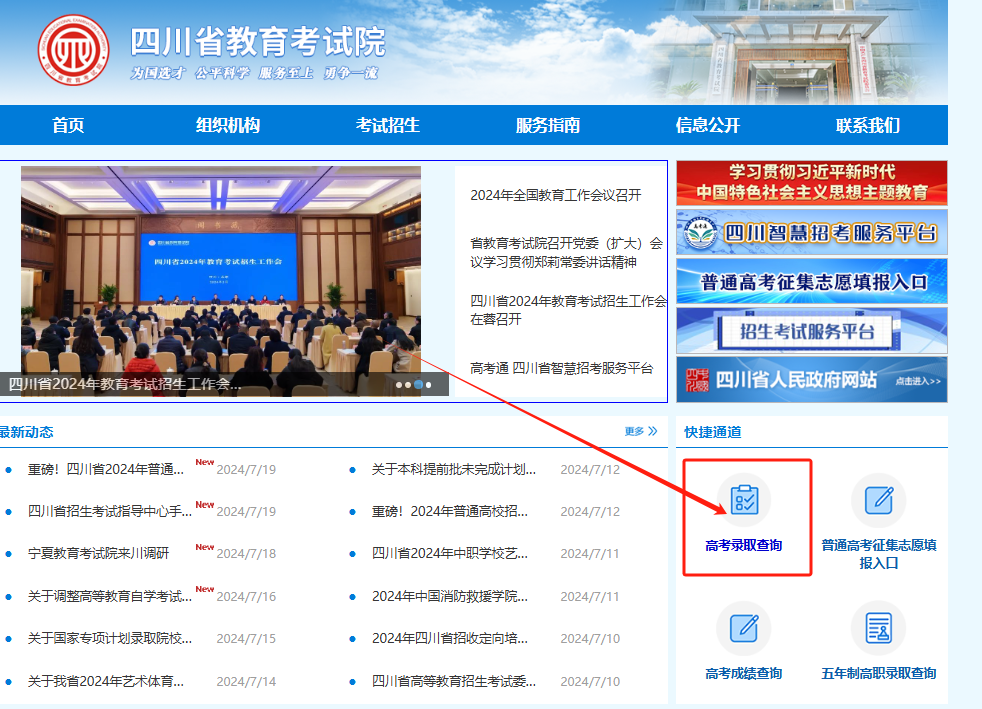Open news 宁夏教育考试院来川调研
The width and height of the screenshot is (982, 709).
[x=98, y=553]
